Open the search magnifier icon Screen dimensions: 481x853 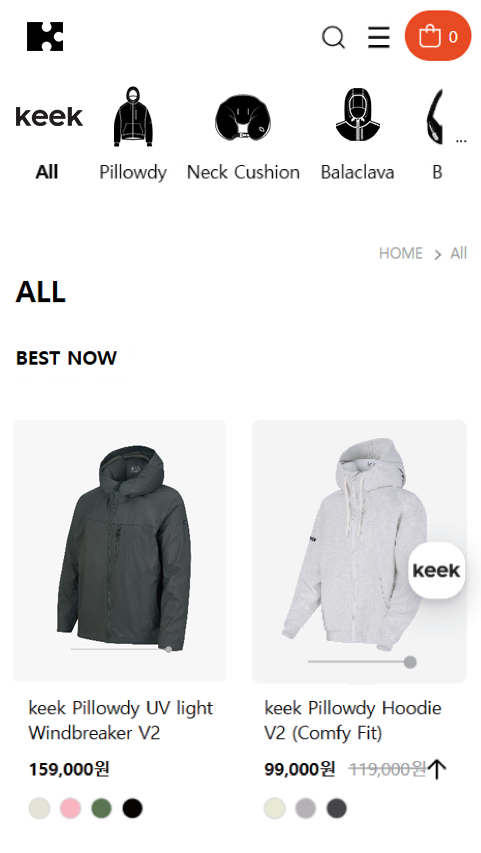pos(333,38)
